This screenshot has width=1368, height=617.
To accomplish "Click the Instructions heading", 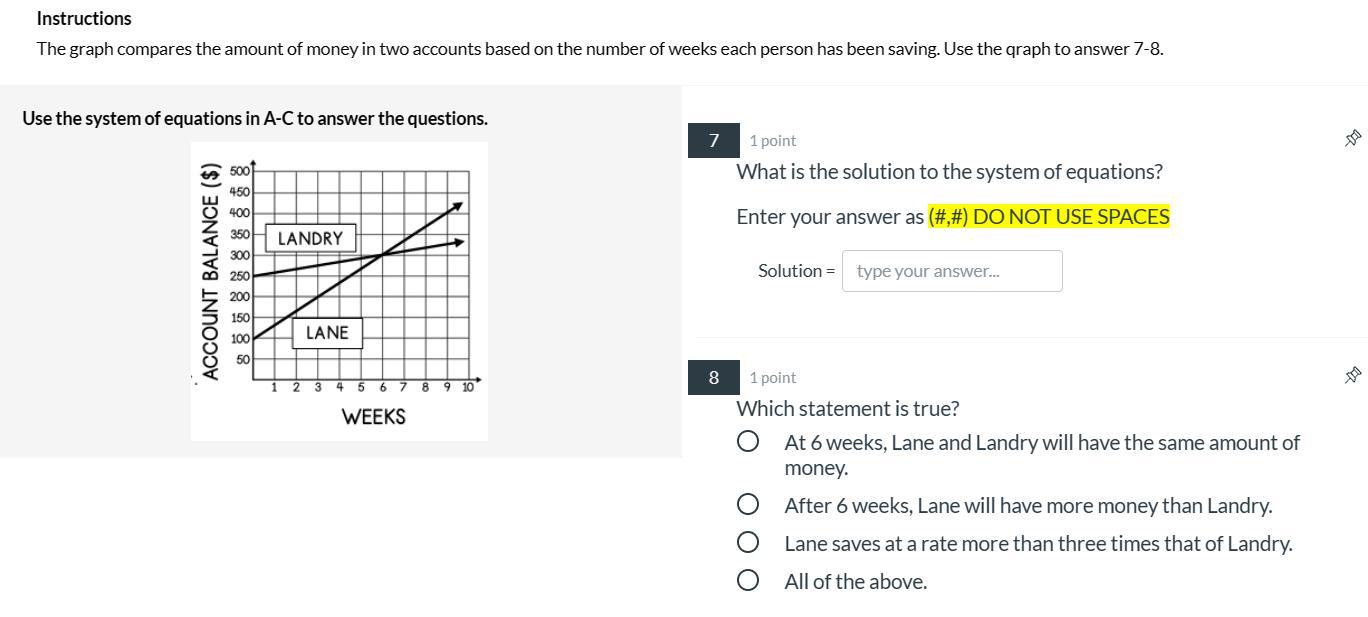I will coord(84,18).
